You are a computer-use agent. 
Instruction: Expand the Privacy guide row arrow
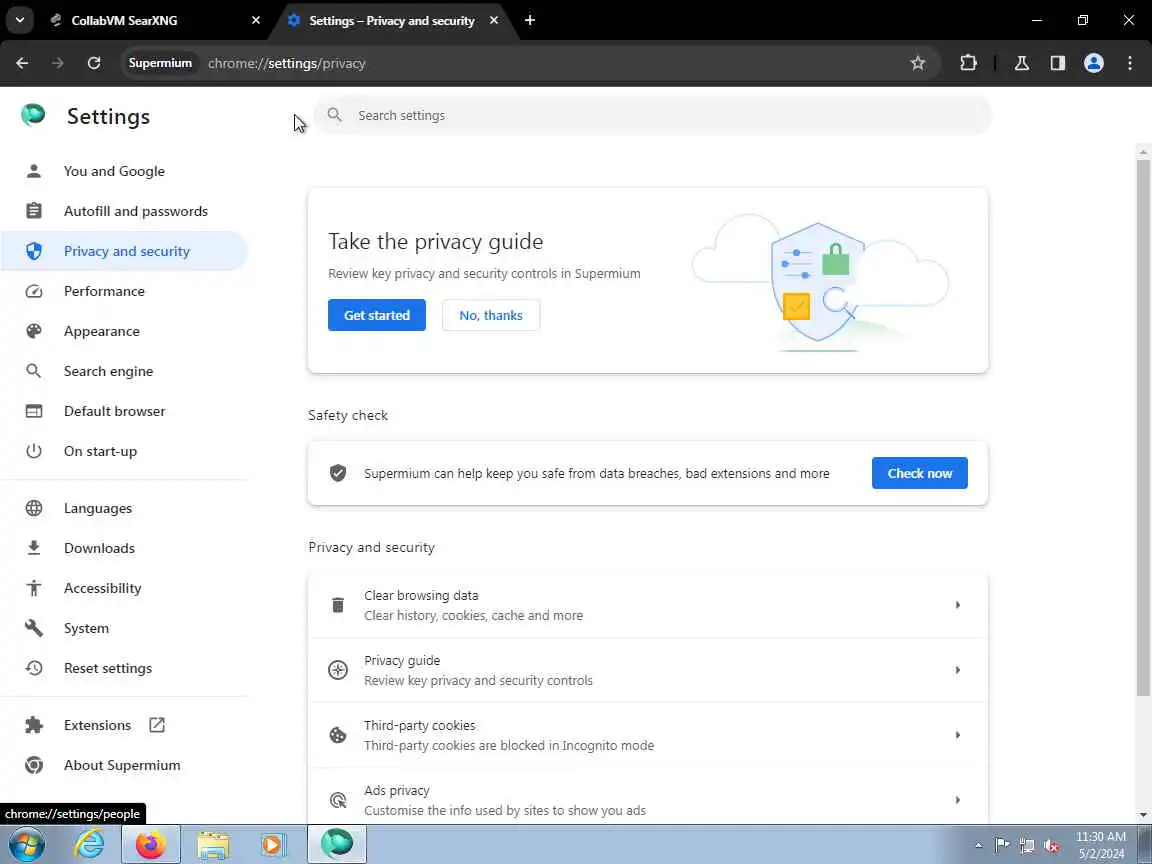click(x=957, y=670)
